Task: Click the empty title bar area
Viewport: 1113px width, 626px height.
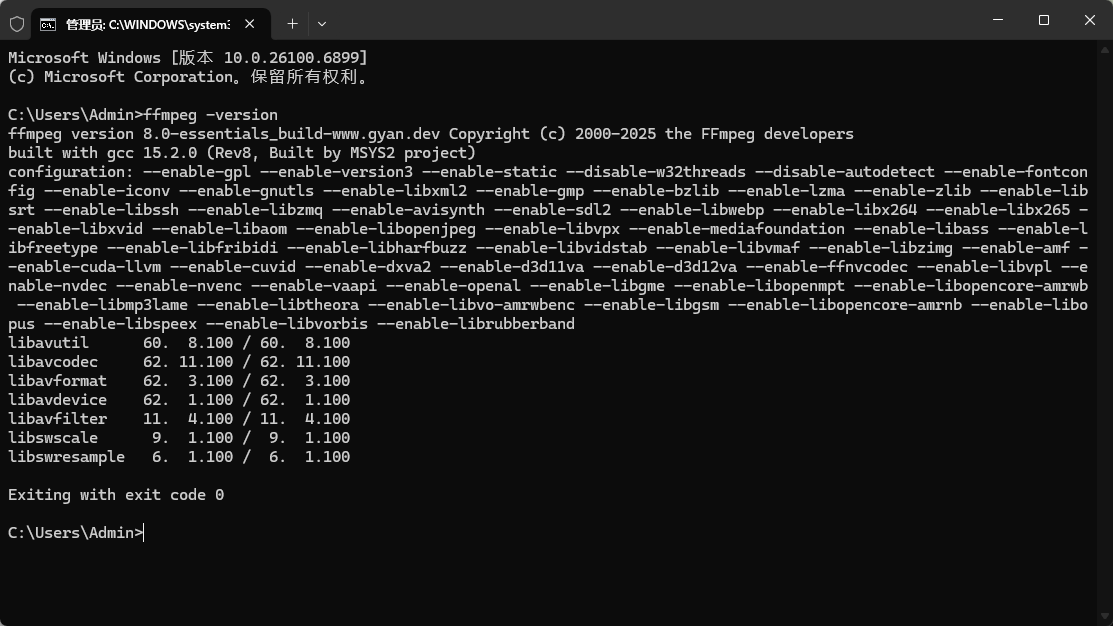Action: point(650,20)
